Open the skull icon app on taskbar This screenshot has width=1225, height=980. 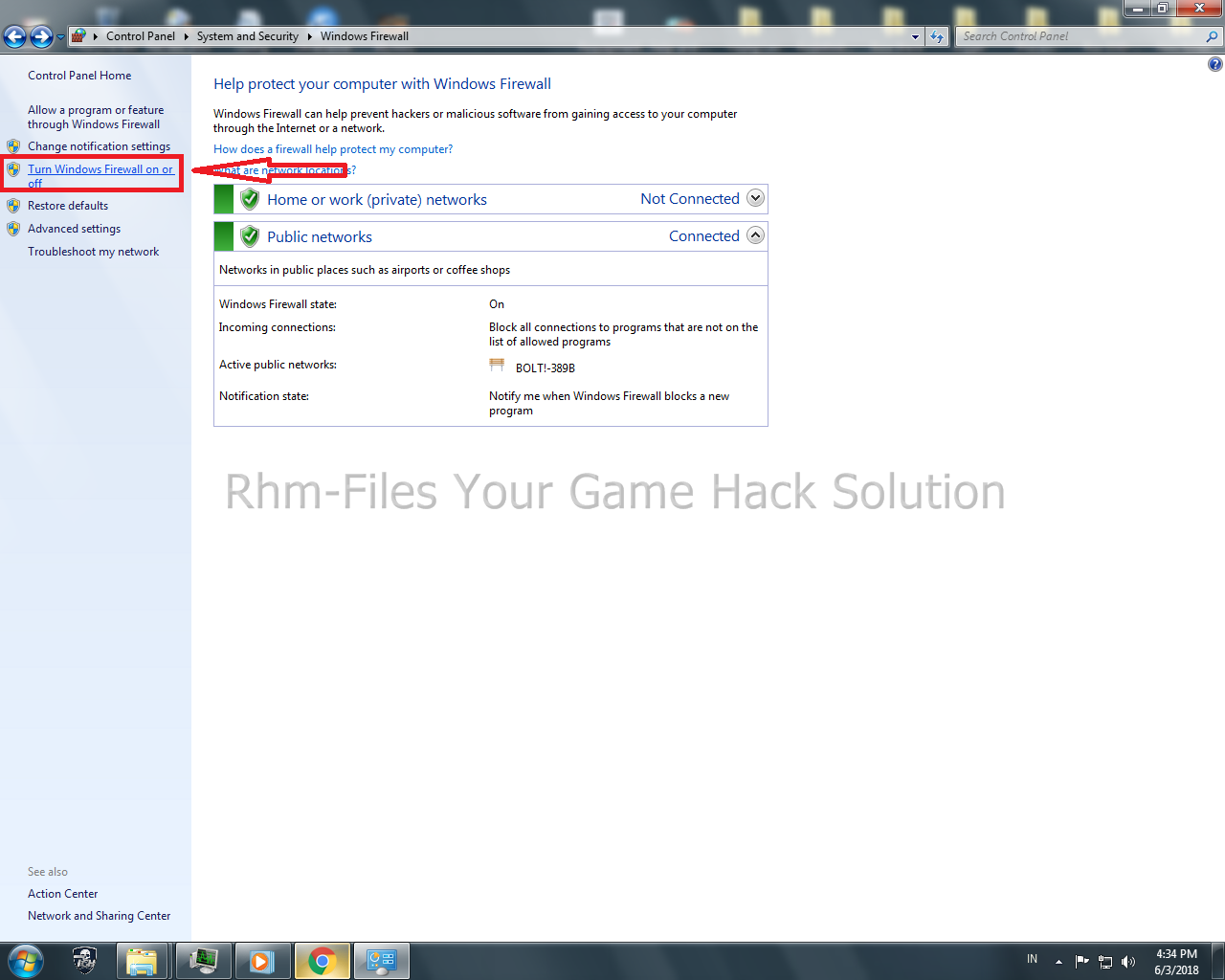(x=84, y=961)
